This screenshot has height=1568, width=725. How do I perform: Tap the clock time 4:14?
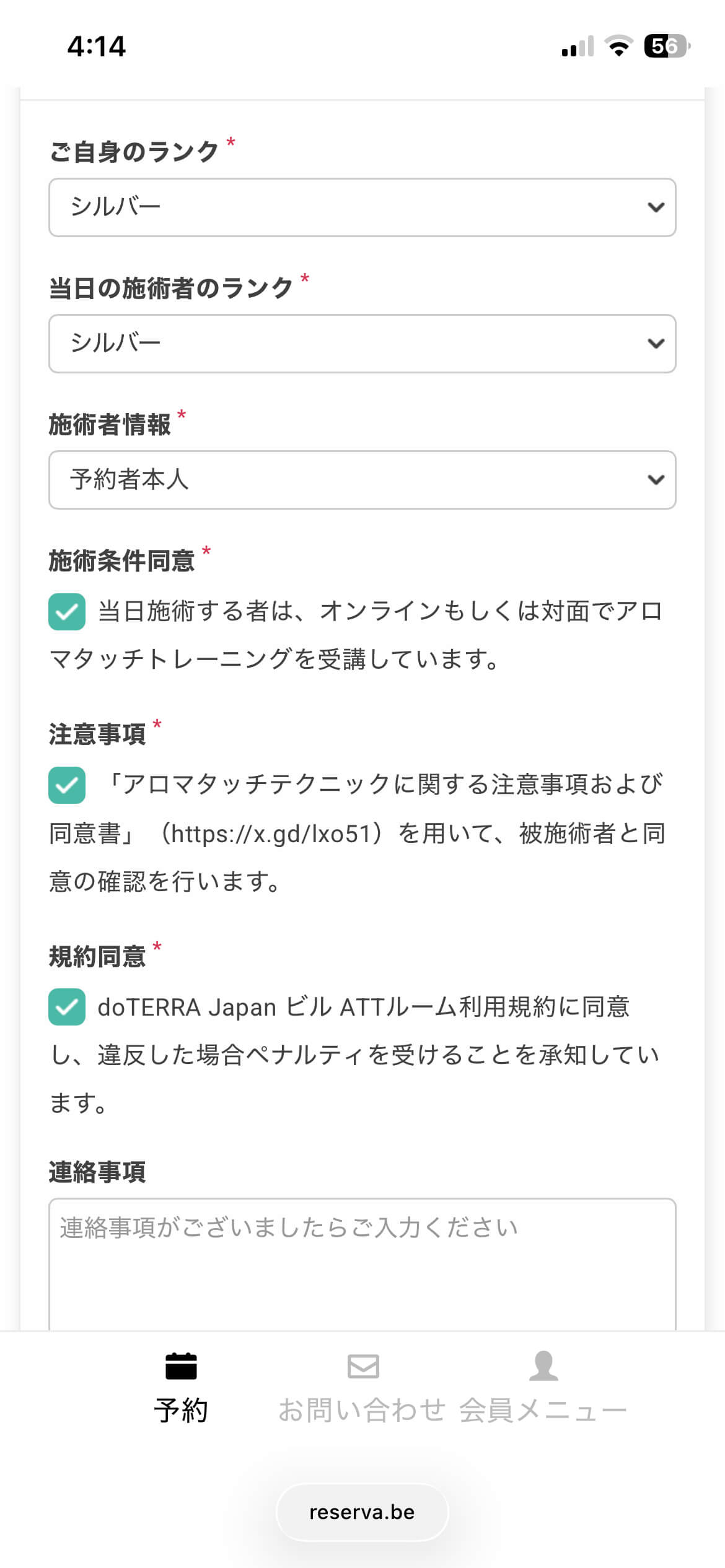[97, 46]
